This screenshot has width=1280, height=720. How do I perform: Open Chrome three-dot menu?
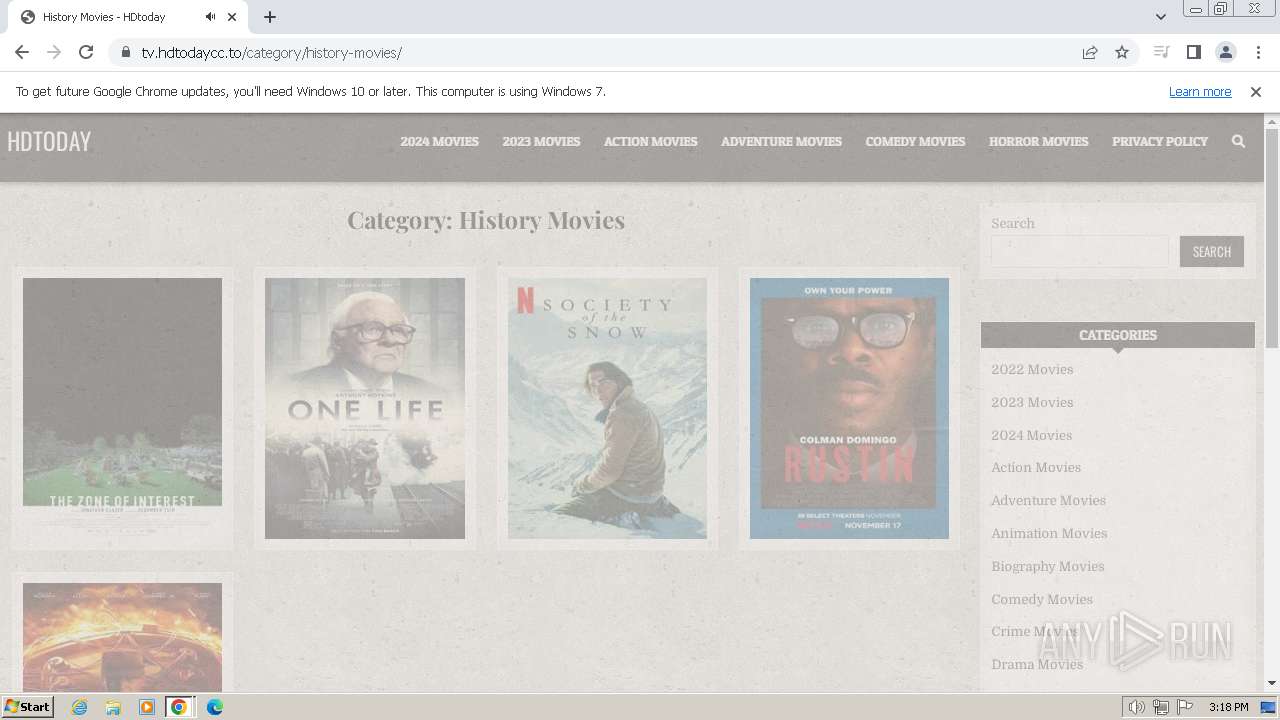click(1258, 52)
